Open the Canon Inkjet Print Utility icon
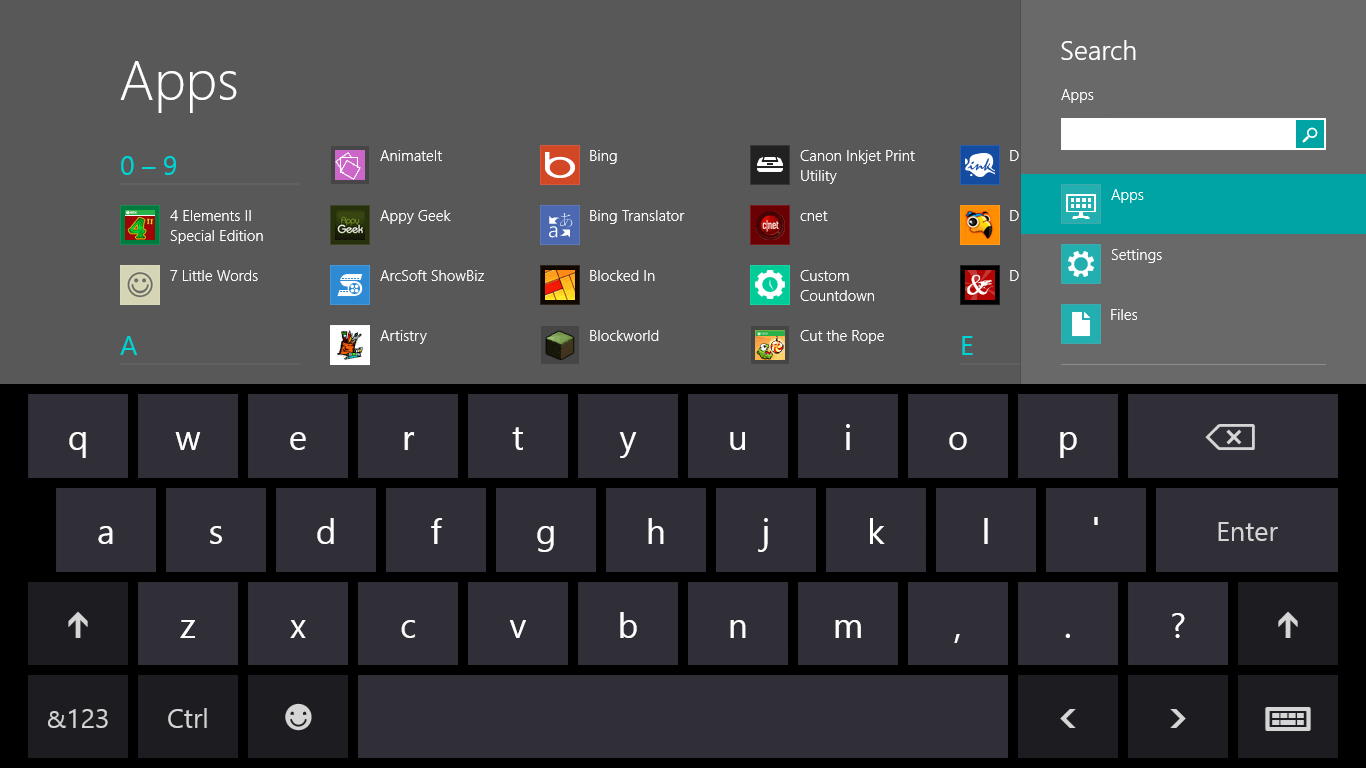Viewport: 1366px width, 768px height. click(770, 165)
